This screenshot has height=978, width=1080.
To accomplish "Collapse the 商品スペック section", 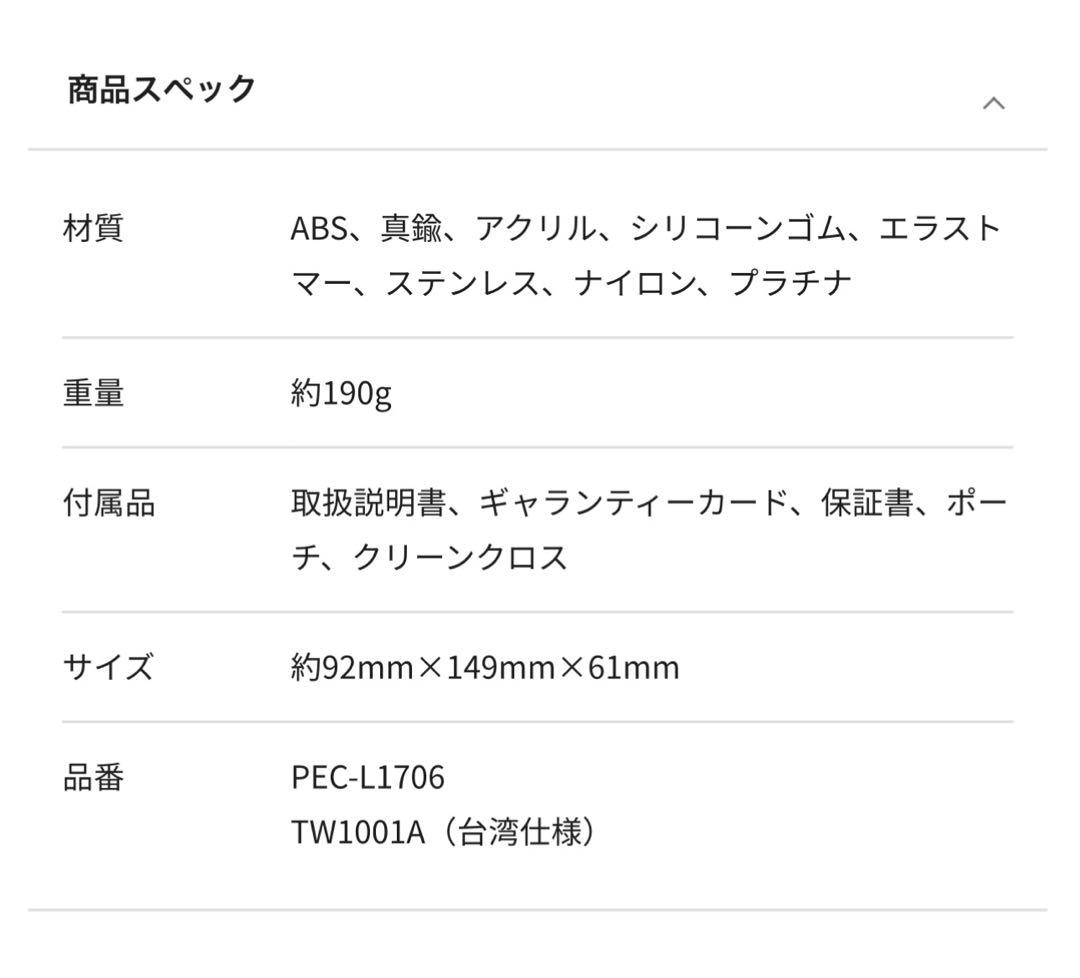I will [x=993, y=101].
